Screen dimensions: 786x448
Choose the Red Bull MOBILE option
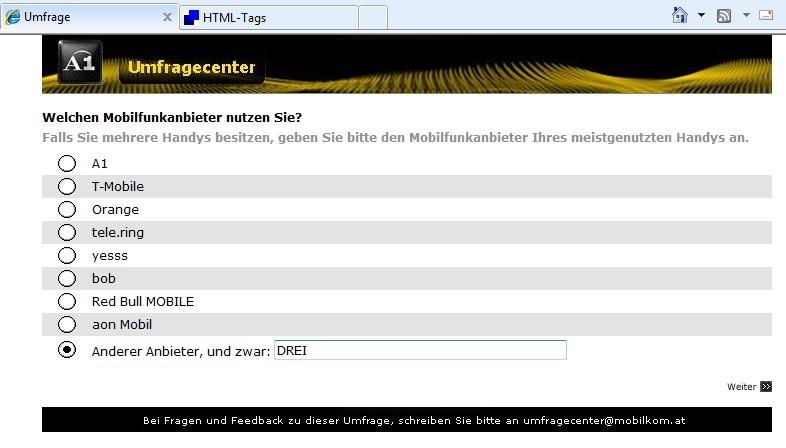coord(67,302)
